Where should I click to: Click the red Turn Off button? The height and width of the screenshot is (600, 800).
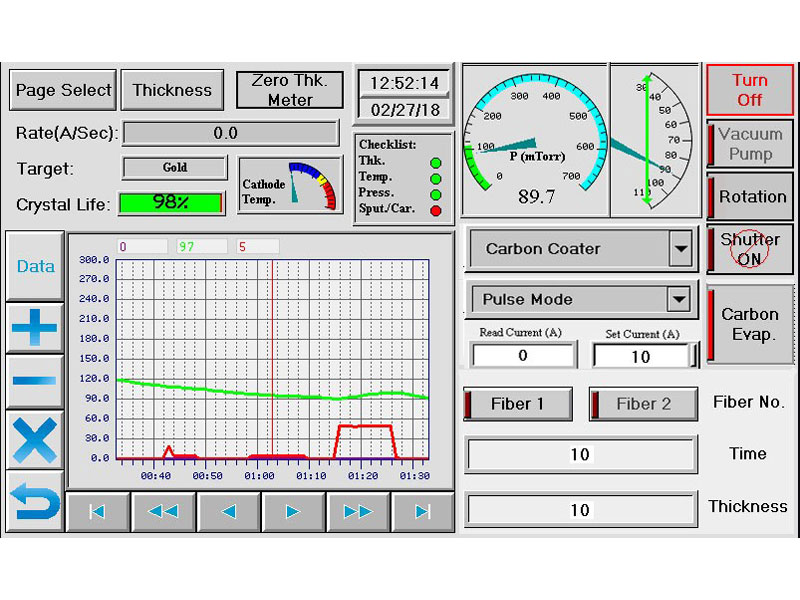pyautogui.click(x=749, y=90)
